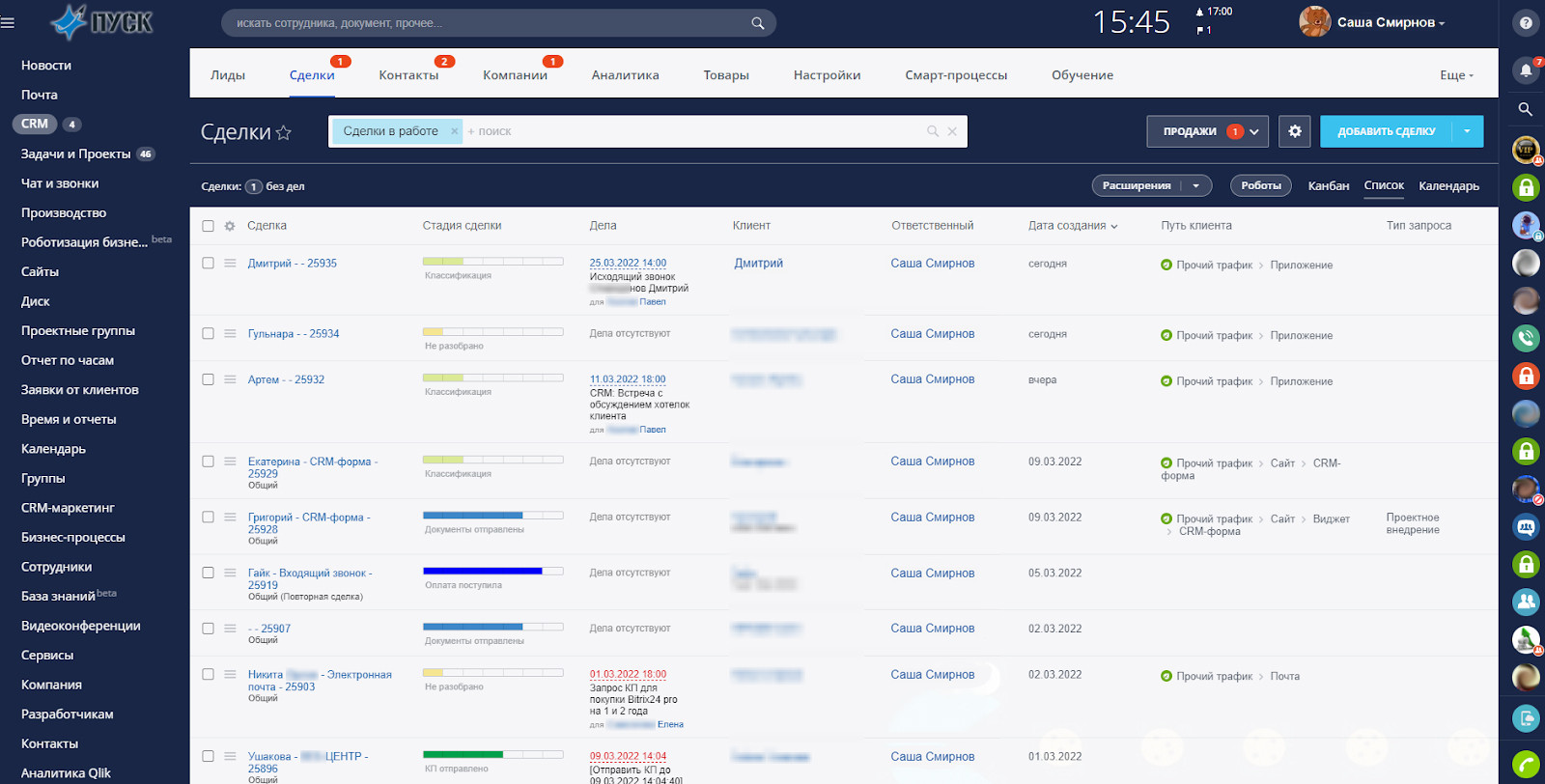
Task: Click Саша Смирнов profile avatar in header
Action: pos(1314,21)
